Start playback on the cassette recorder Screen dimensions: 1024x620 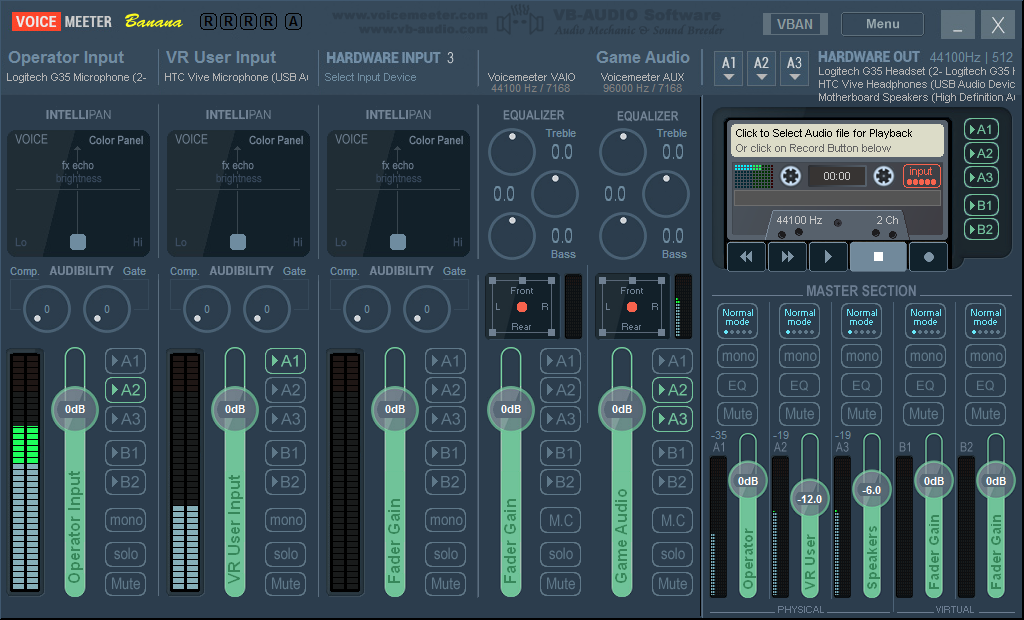tap(827, 257)
